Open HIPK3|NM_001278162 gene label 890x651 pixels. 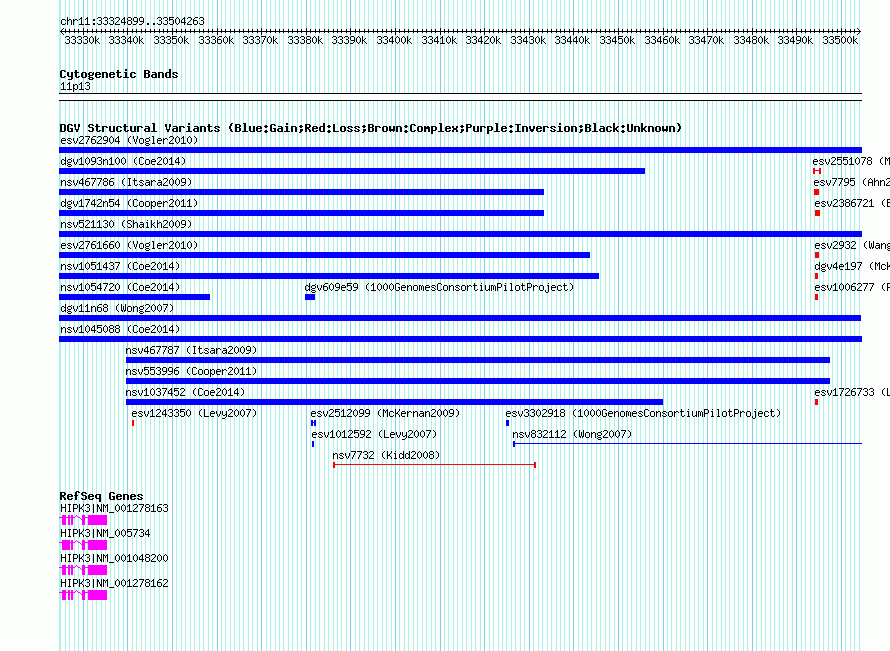pos(114,583)
